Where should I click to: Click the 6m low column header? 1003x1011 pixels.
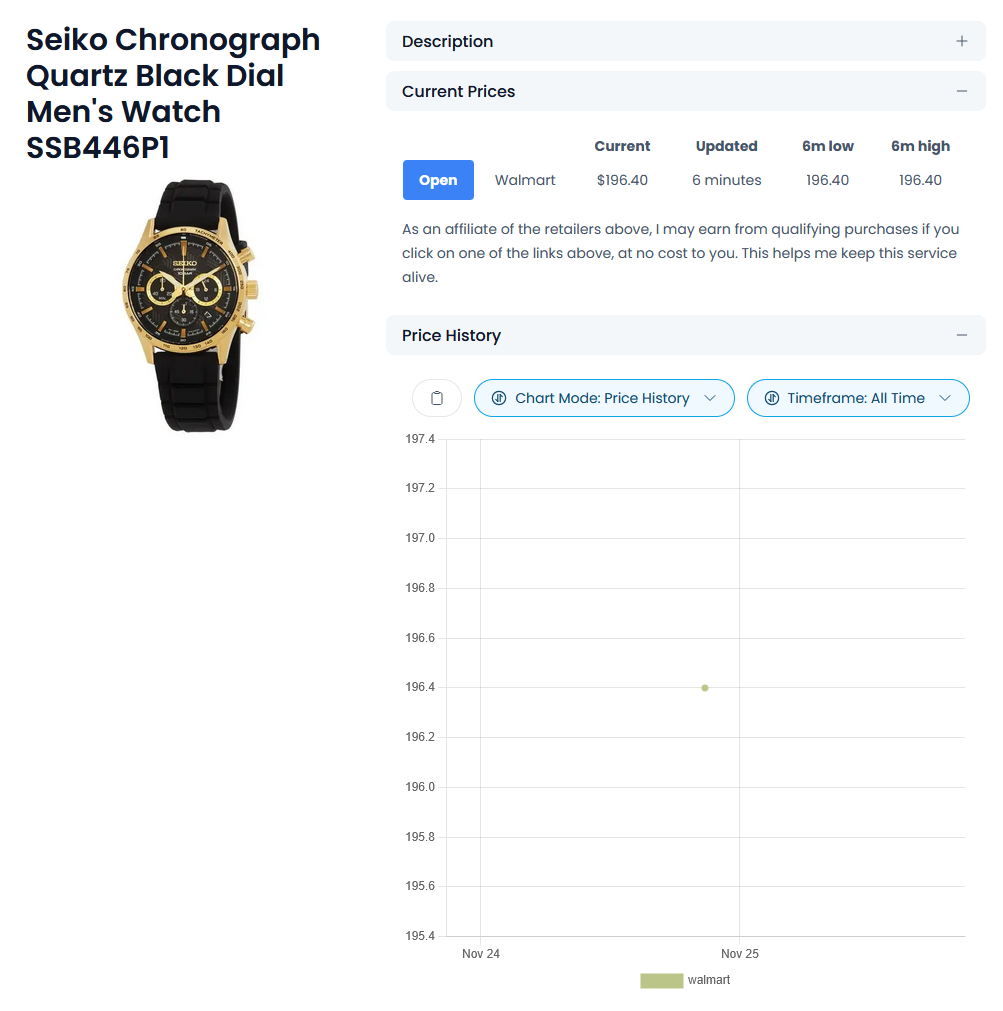[827, 146]
